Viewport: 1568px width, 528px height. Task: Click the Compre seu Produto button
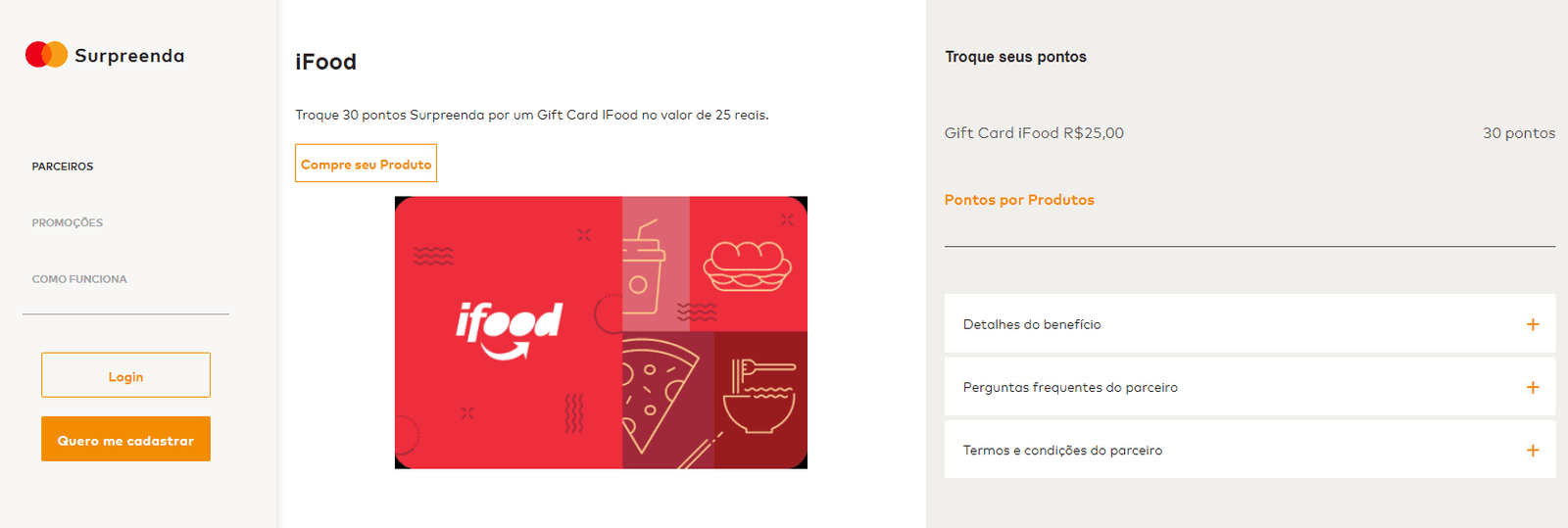pos(366,164)
